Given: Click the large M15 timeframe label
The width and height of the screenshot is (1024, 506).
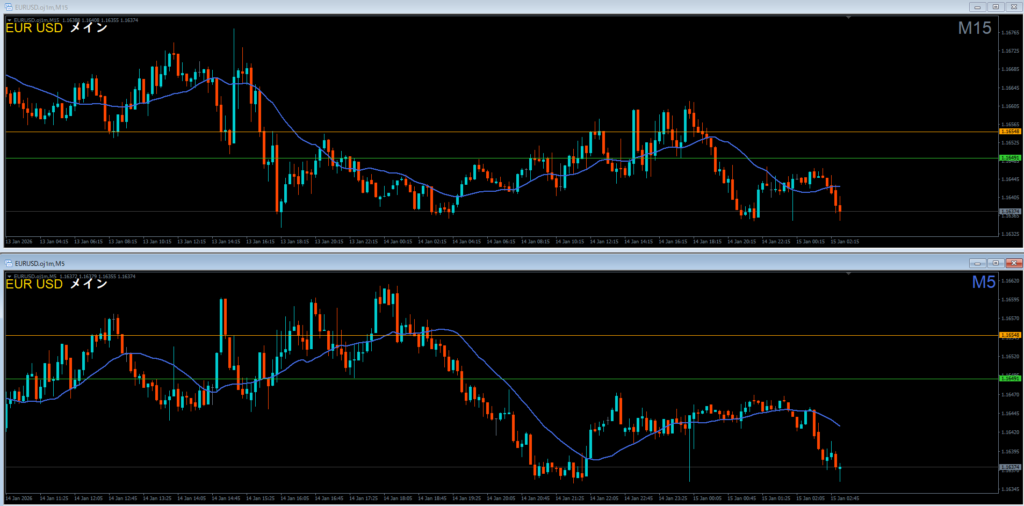Looking at the screenshot, I should pos(975,28).
